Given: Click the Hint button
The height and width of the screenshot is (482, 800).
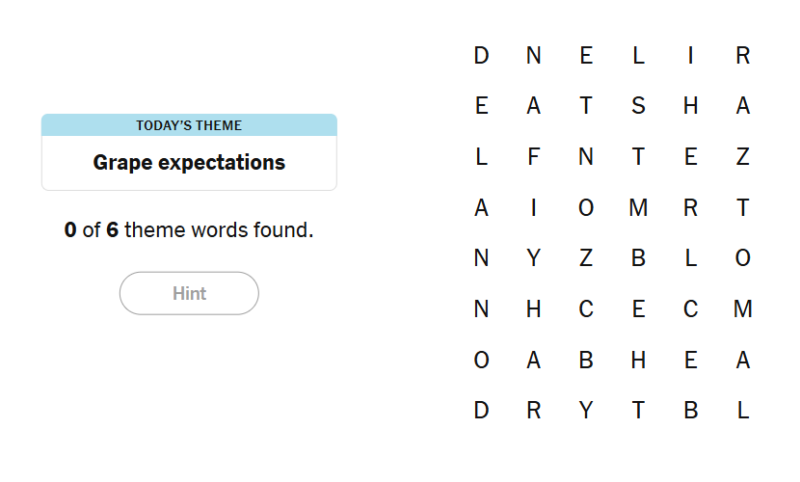Looking at the screenshot, I should pos(189,293).
